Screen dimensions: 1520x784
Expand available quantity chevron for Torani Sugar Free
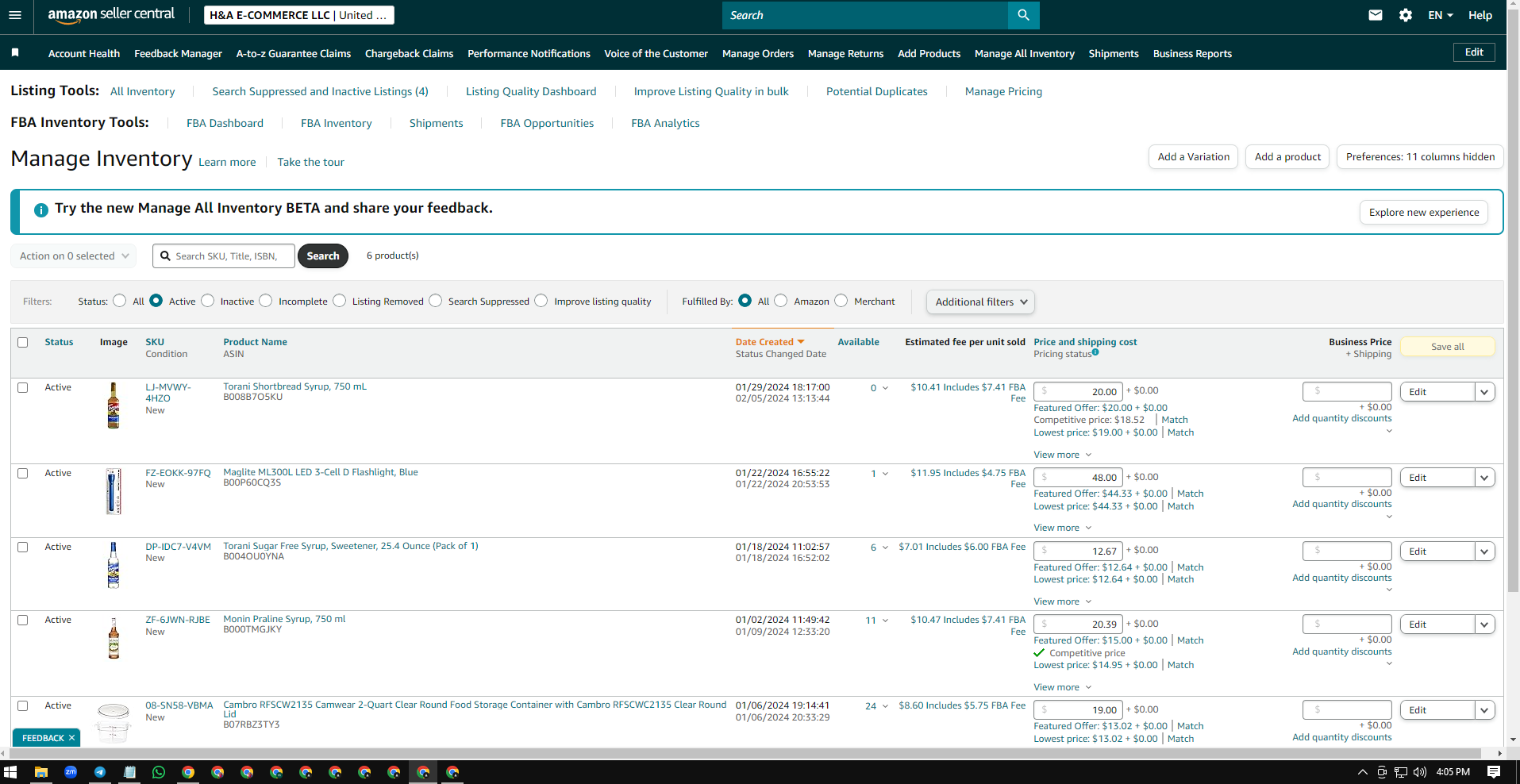click(x=885, y=548)
